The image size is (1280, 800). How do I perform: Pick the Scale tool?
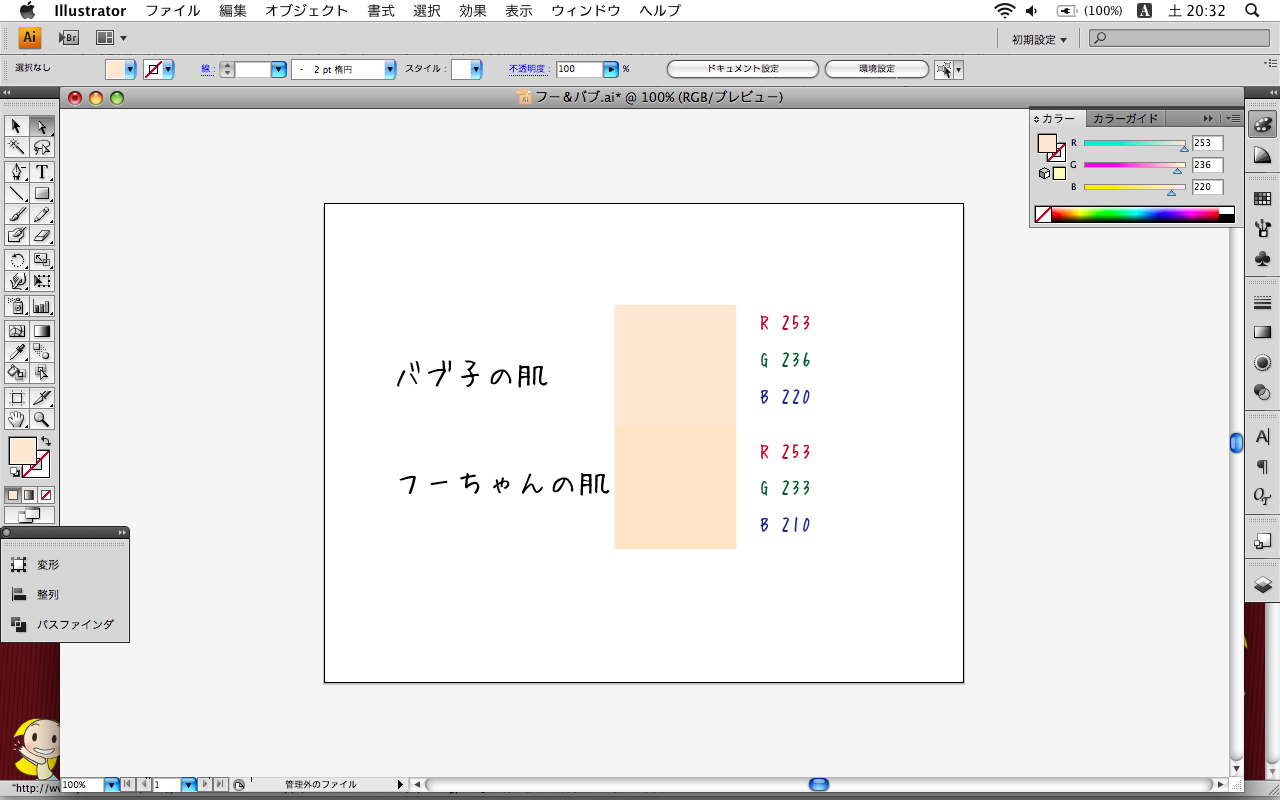tap(42, 260)
